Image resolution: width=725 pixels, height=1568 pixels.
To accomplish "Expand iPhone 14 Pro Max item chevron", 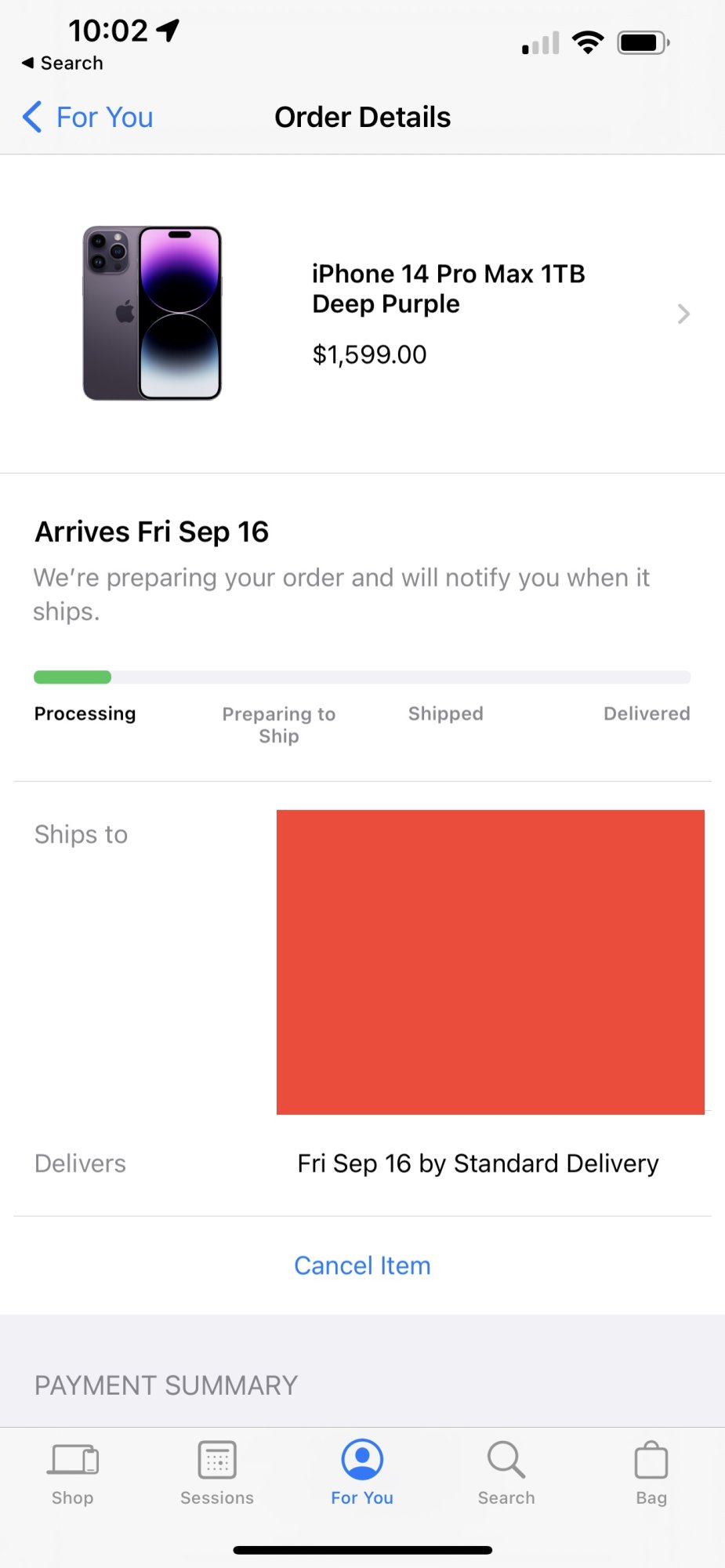I will coord(683,314).
